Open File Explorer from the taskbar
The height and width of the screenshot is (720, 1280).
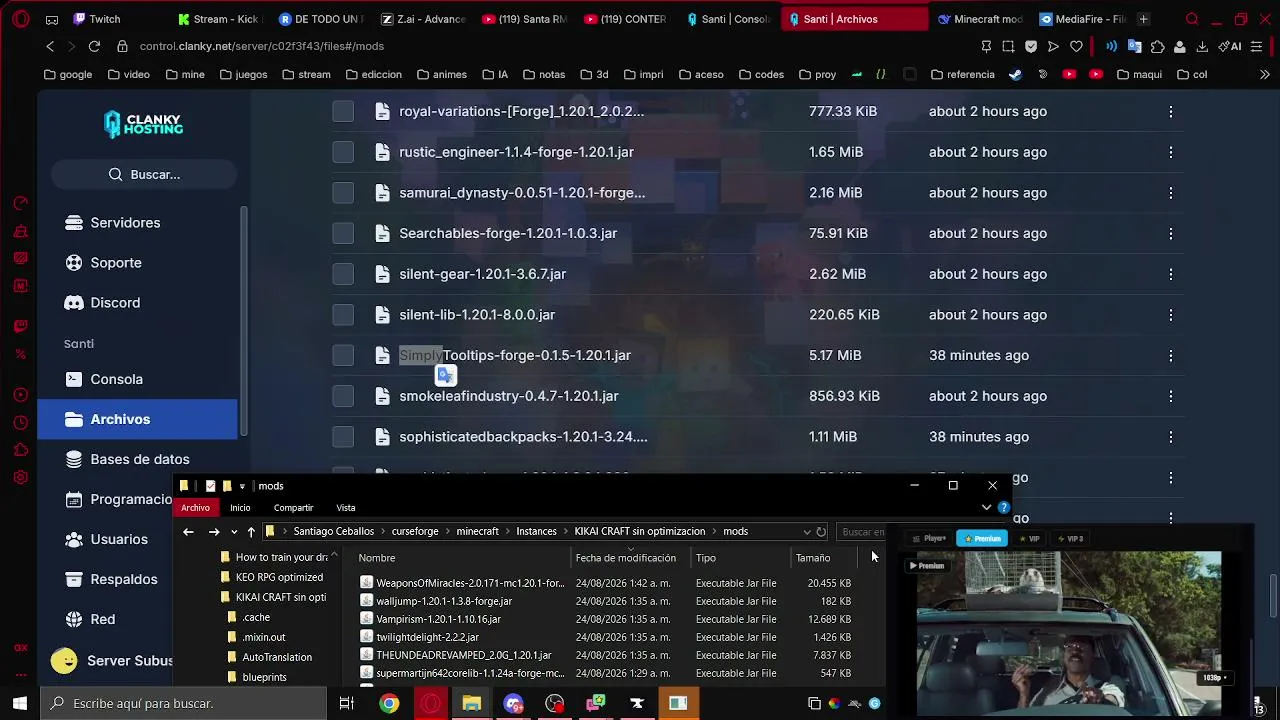471,703
